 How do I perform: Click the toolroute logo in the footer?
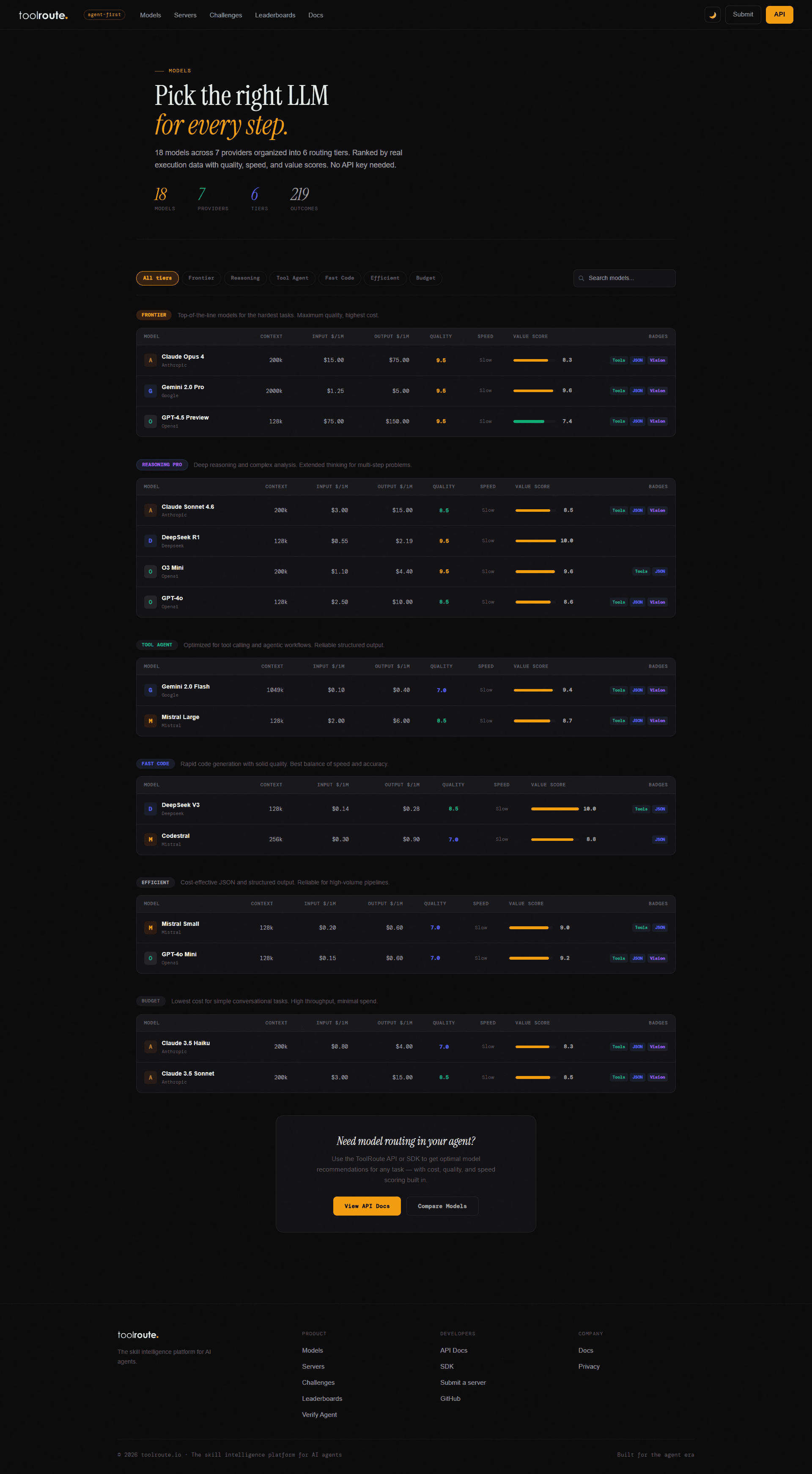pos(138,1335)
